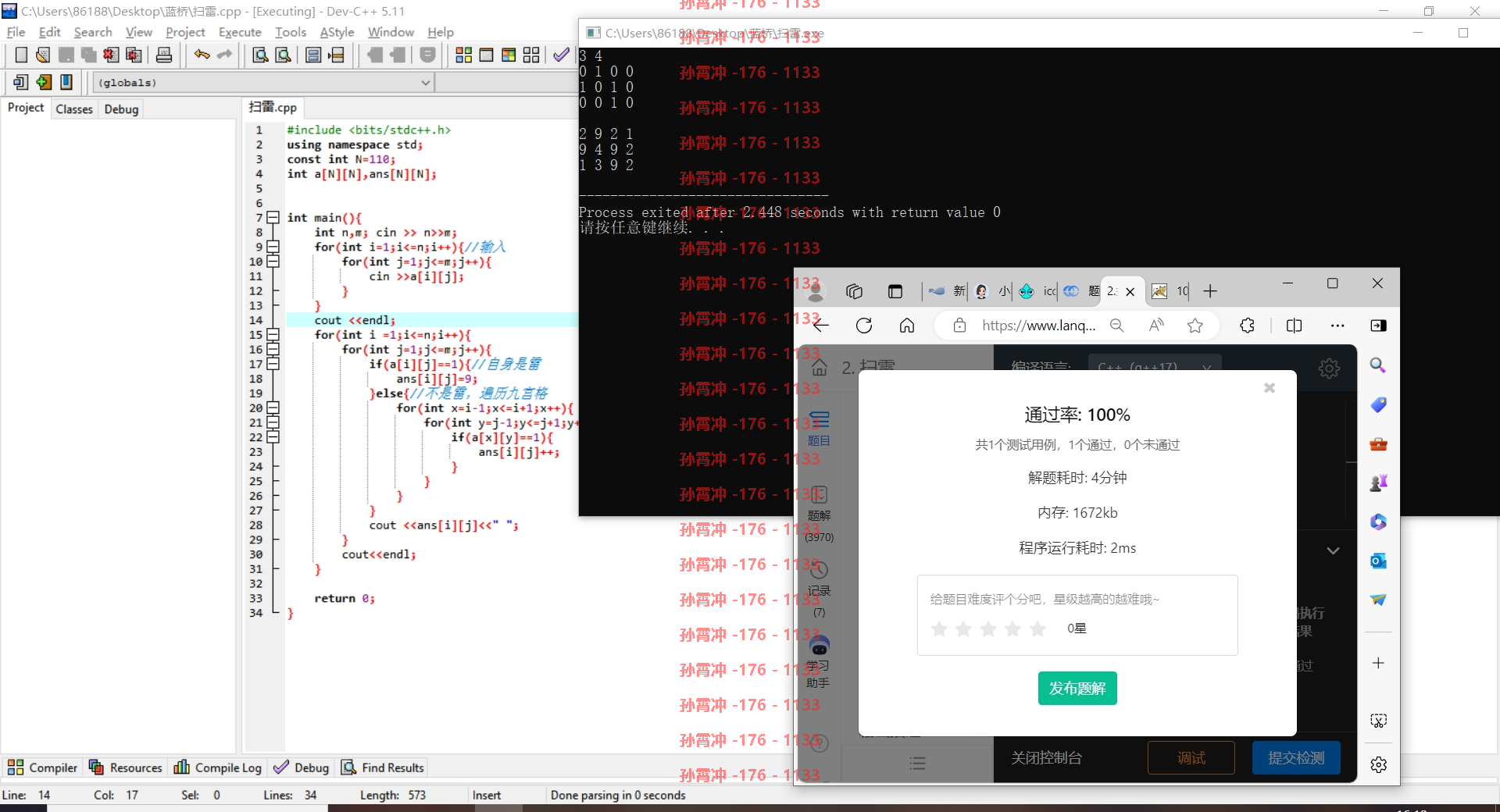Click the 调试 button
1500x812 pixels.
click(x=1191, y=758)
